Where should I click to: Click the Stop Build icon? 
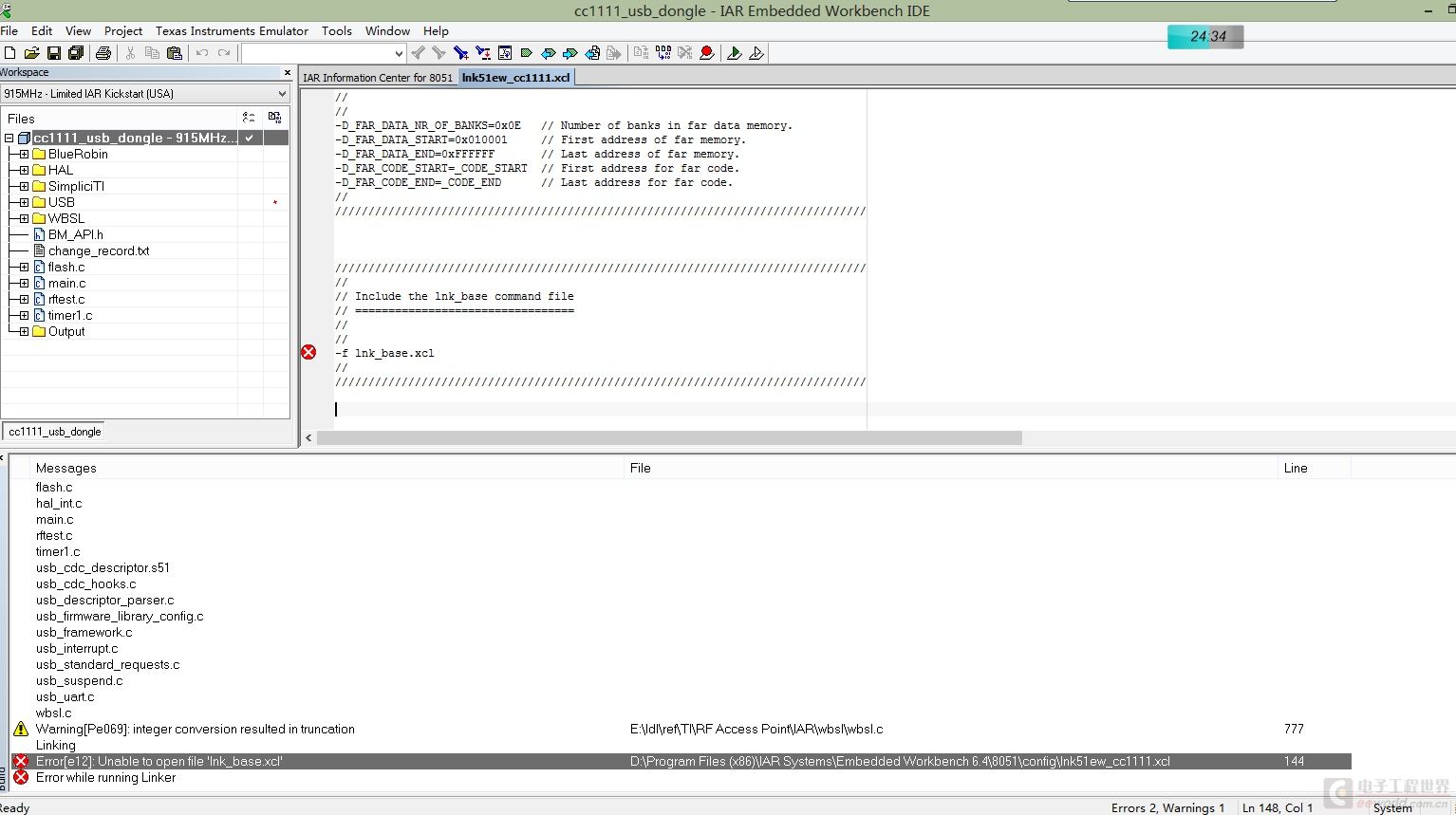(684, 53)
